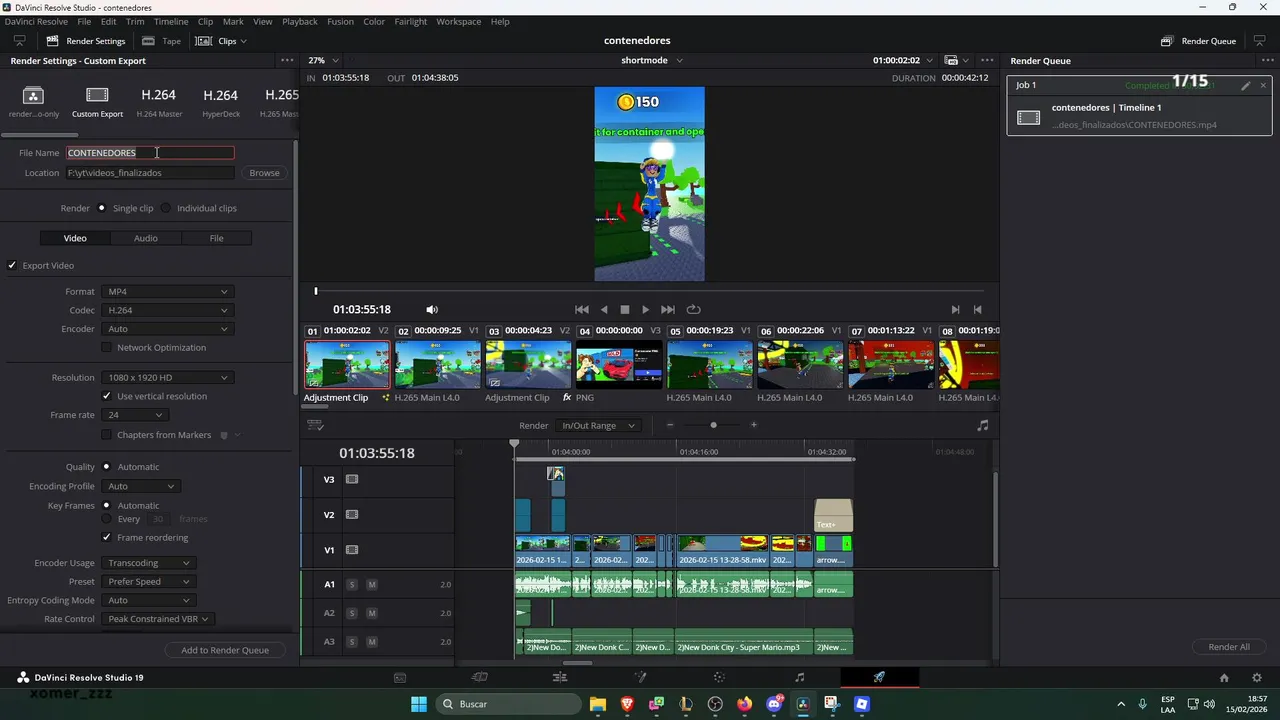Uncheck Use vertical resolution
This screenshot has height=720, width=1280.
click(x=107, y=396)
